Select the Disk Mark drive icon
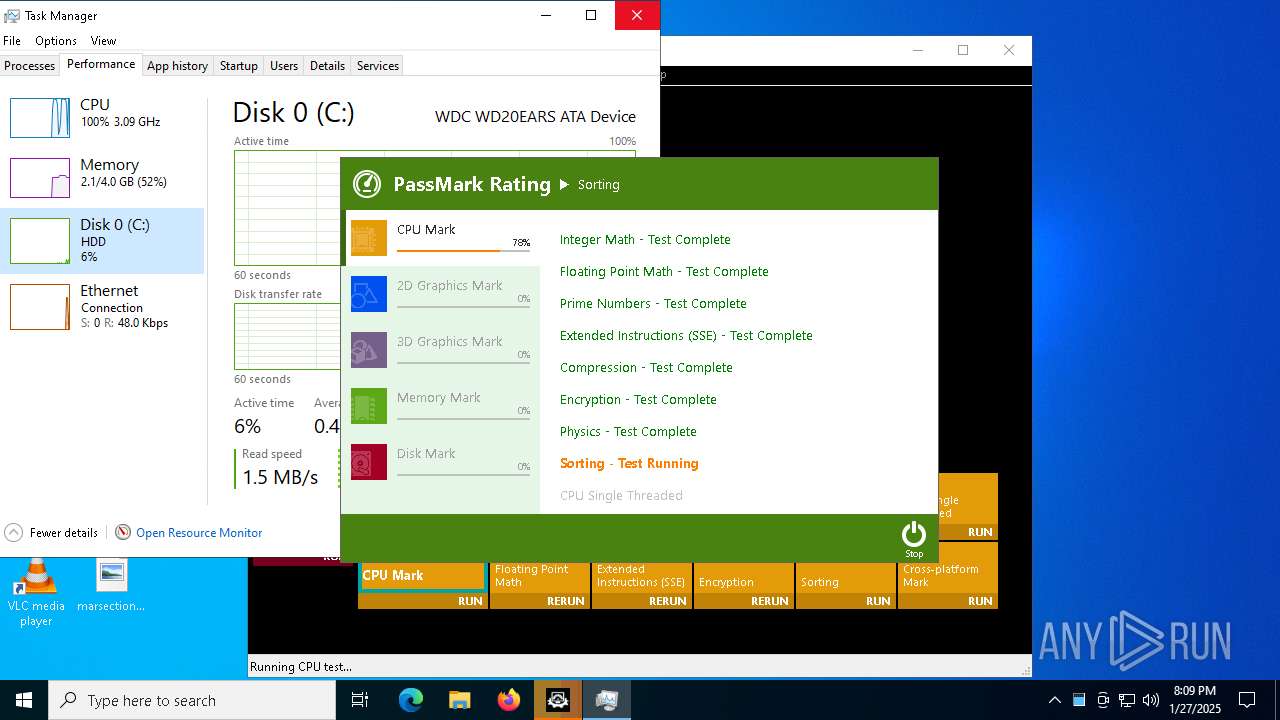The height and width of the screenshot is (720, 1280). click(369, 462)
